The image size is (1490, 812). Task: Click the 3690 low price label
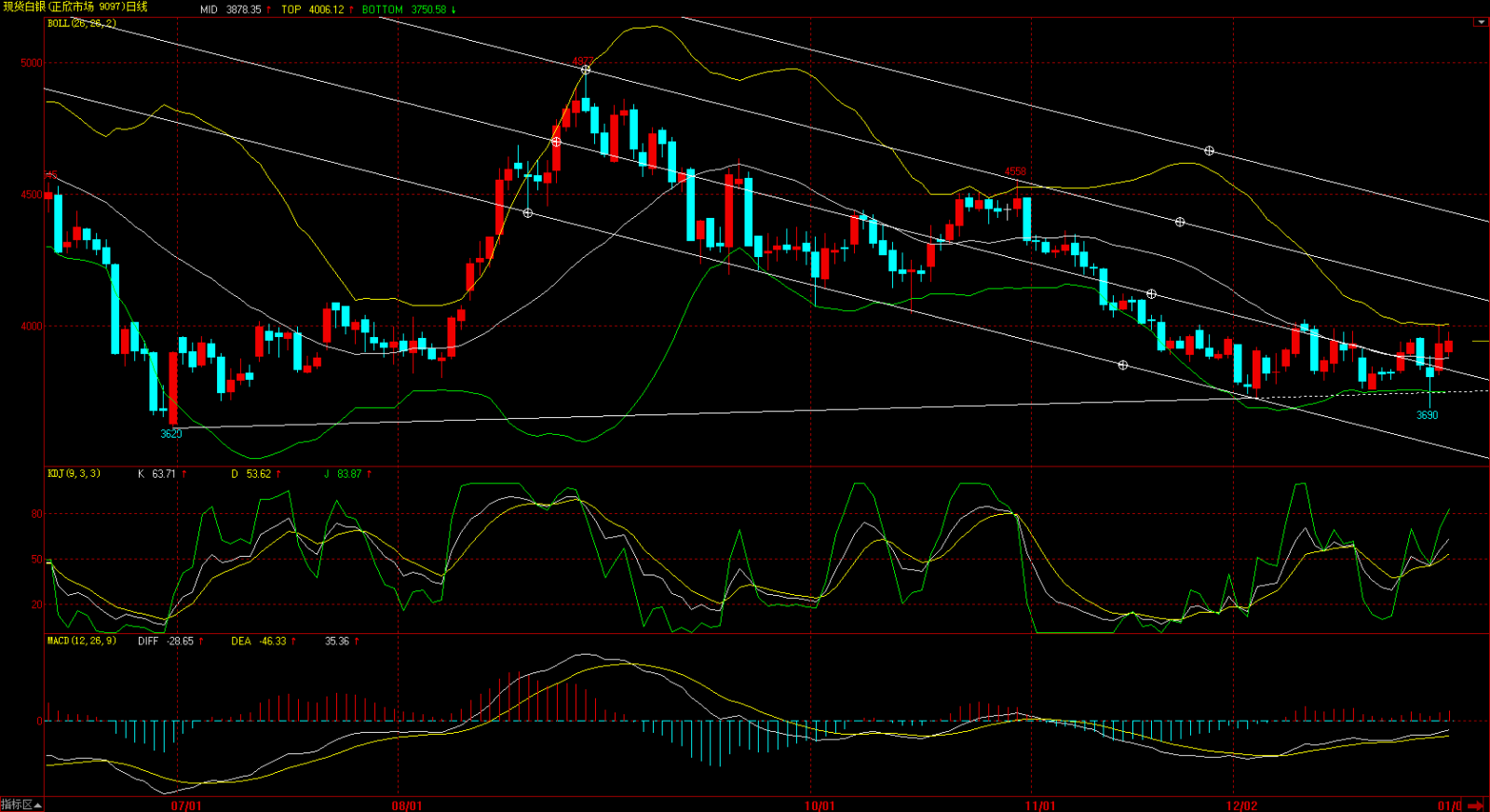[1427, 415]
